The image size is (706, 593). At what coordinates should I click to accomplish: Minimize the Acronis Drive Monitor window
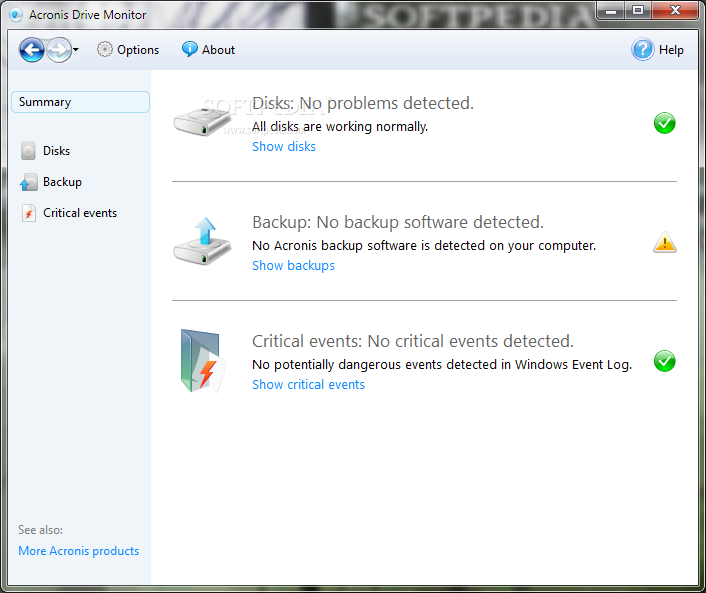611,11
